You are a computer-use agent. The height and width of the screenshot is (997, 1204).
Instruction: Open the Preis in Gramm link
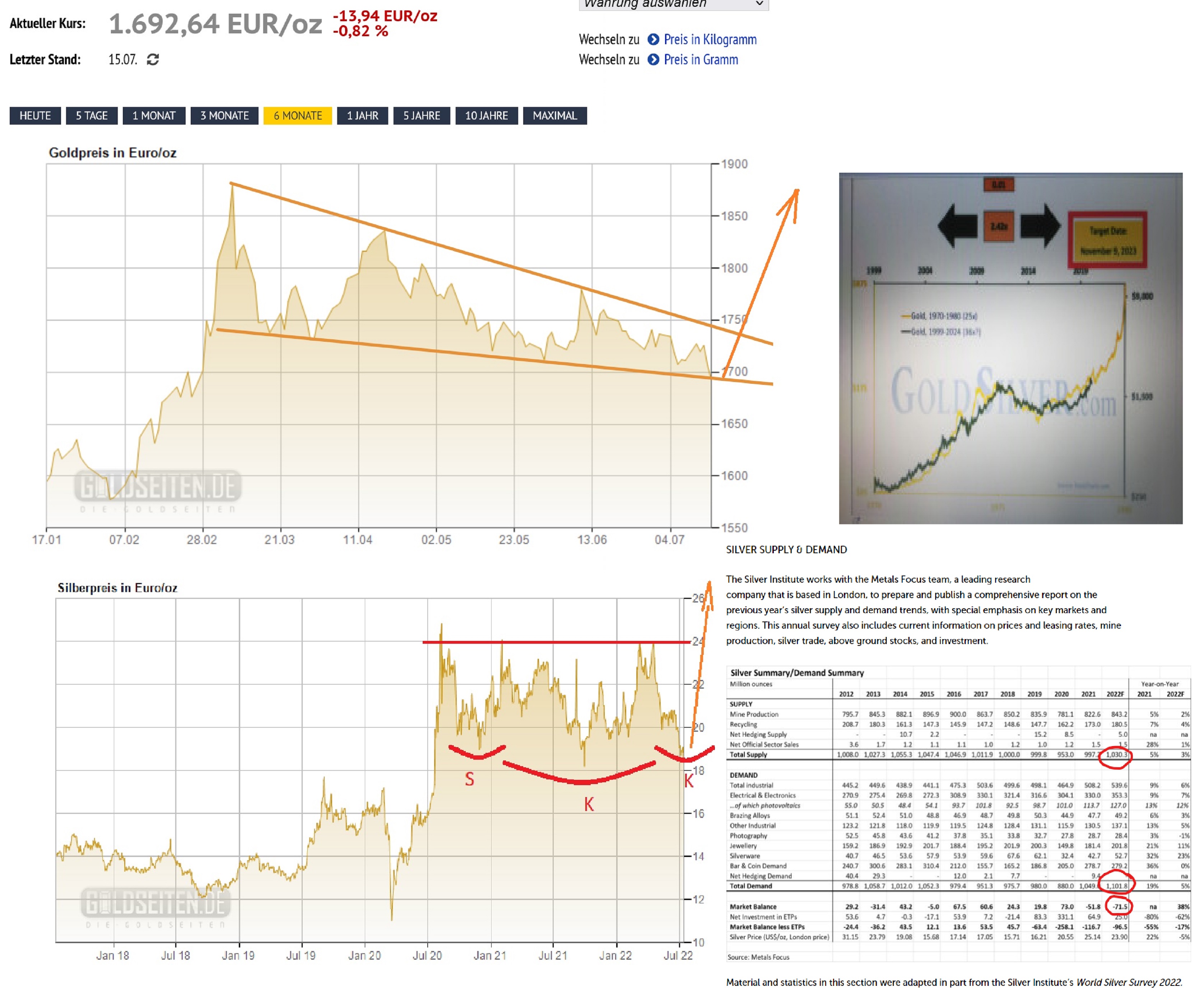point(701,60)
